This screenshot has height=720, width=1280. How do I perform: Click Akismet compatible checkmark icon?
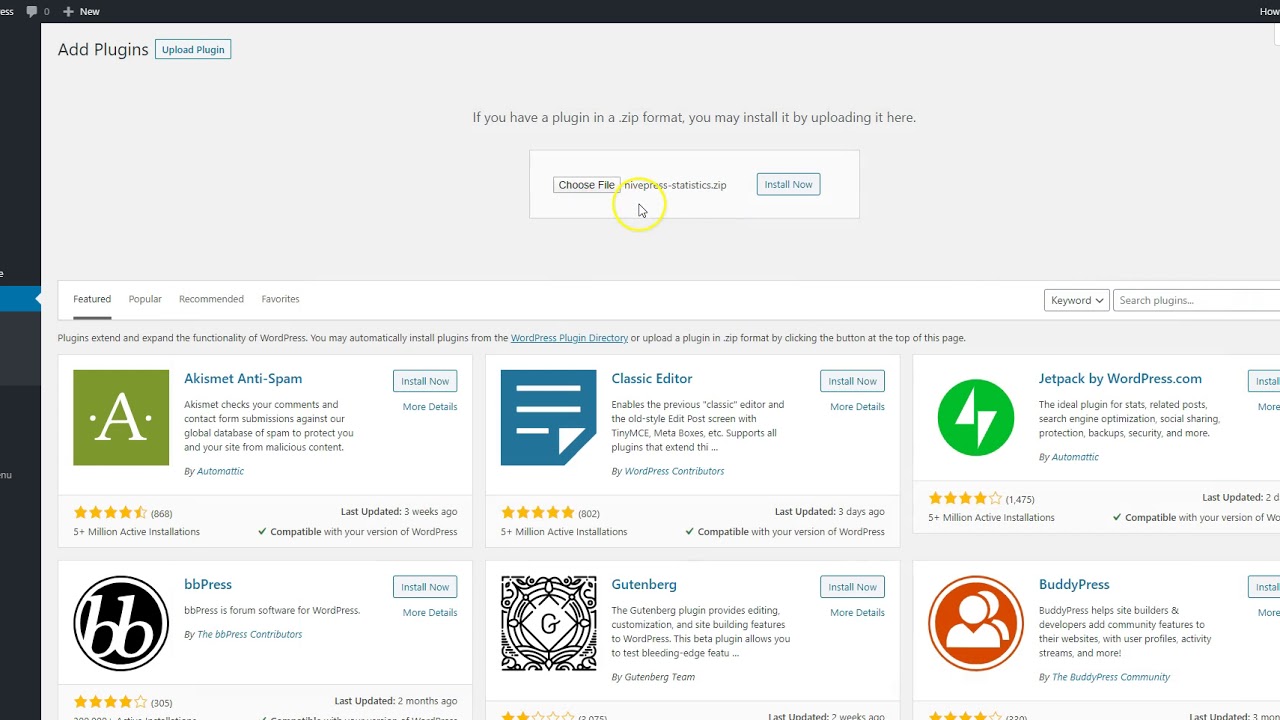262,532
